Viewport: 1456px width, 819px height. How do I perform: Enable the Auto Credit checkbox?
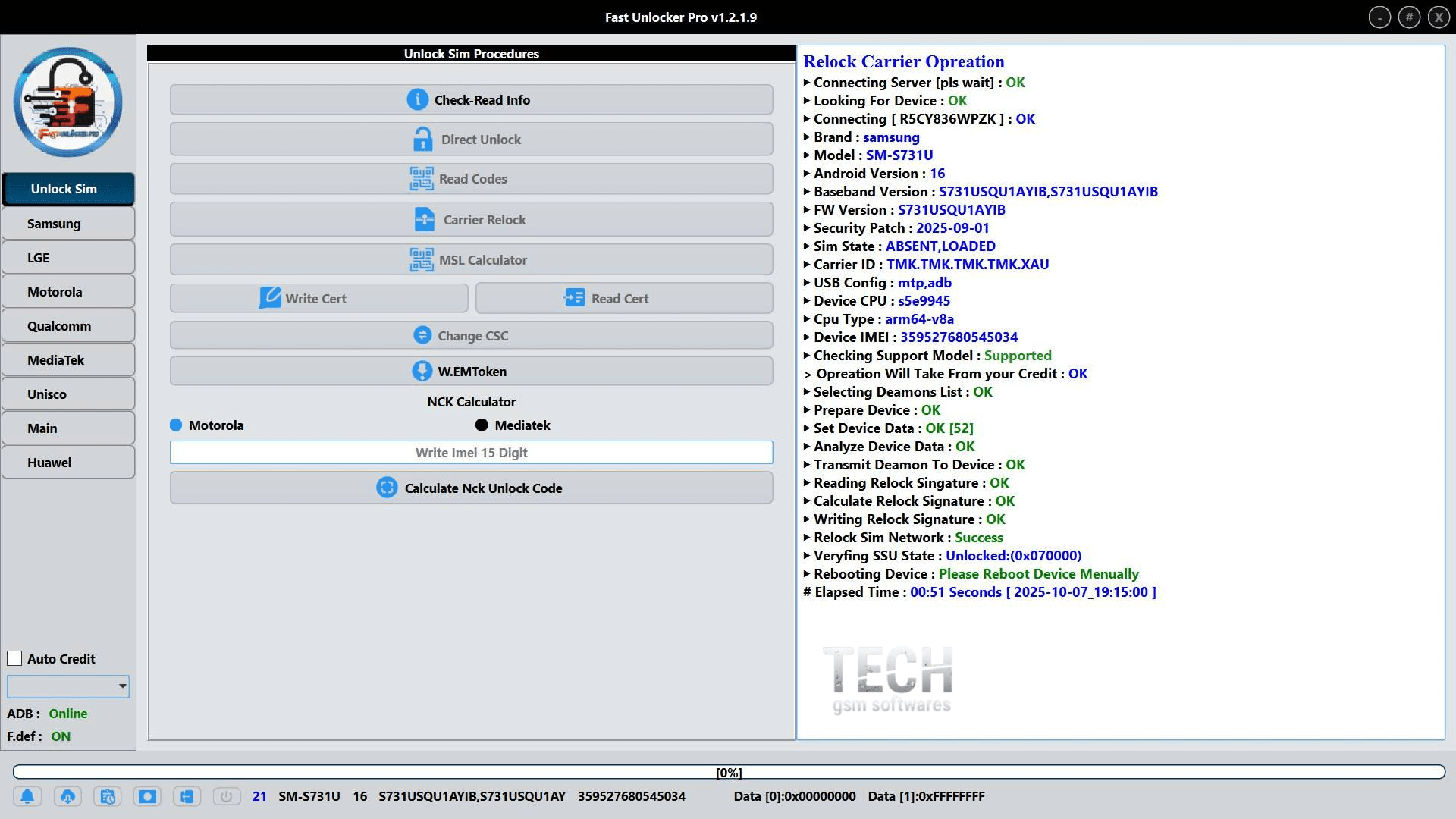tap(14, 658)
